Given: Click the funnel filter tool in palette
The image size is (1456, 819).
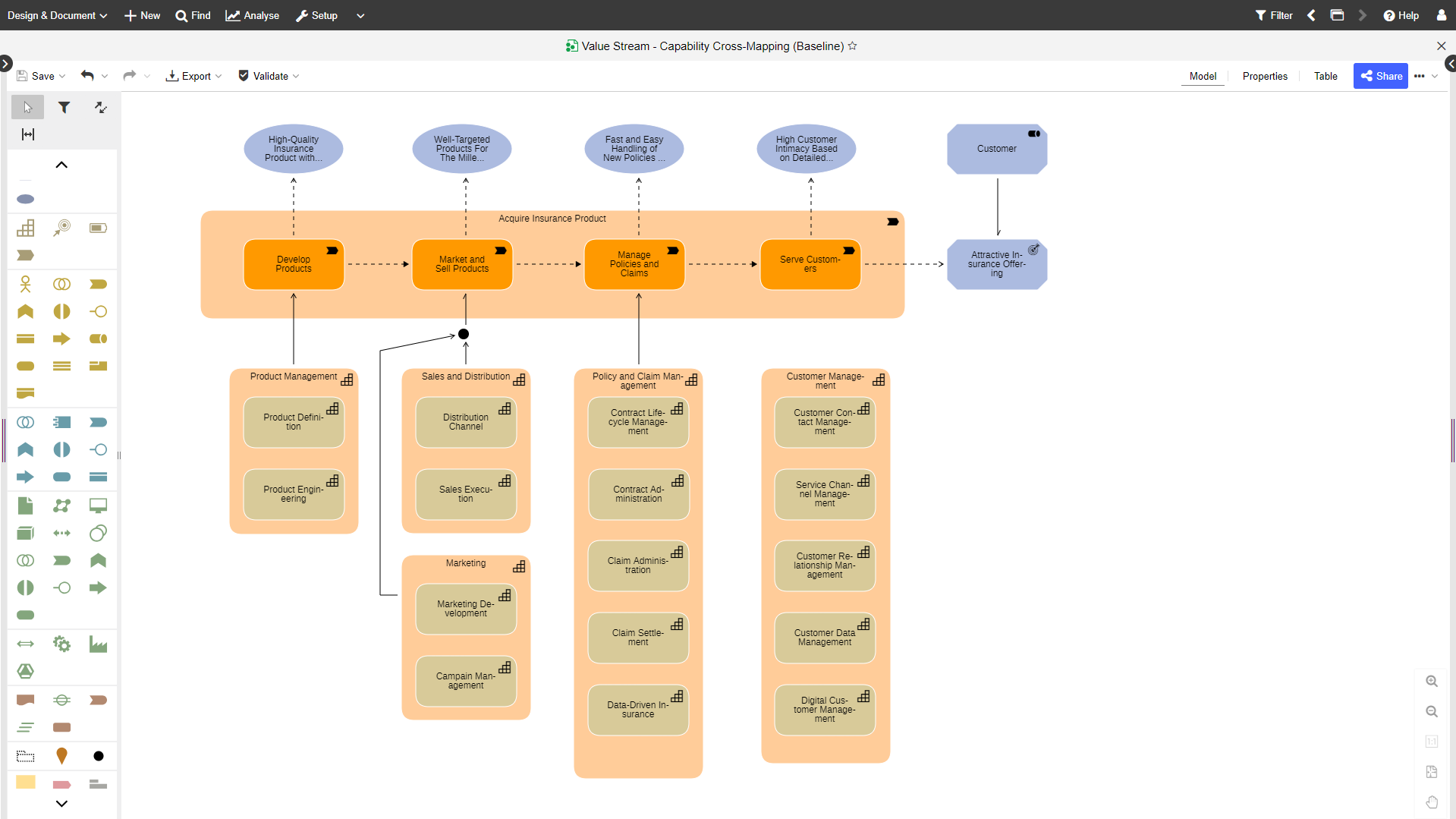Looking at the screenshot, I should pos(64,108).
